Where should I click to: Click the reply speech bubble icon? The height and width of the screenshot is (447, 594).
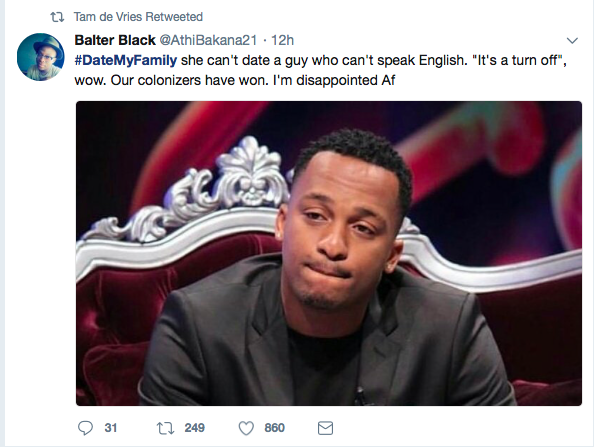(85, 428)
